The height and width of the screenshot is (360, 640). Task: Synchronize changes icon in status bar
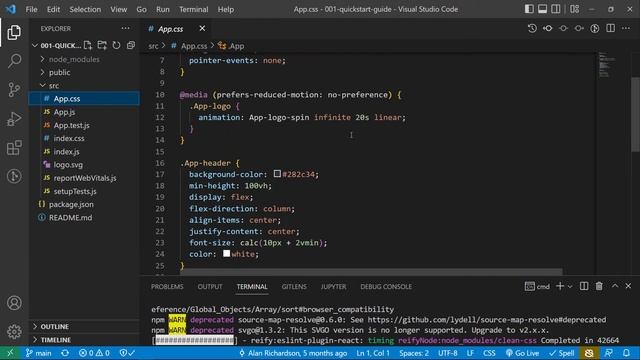(x=65, y=353)
